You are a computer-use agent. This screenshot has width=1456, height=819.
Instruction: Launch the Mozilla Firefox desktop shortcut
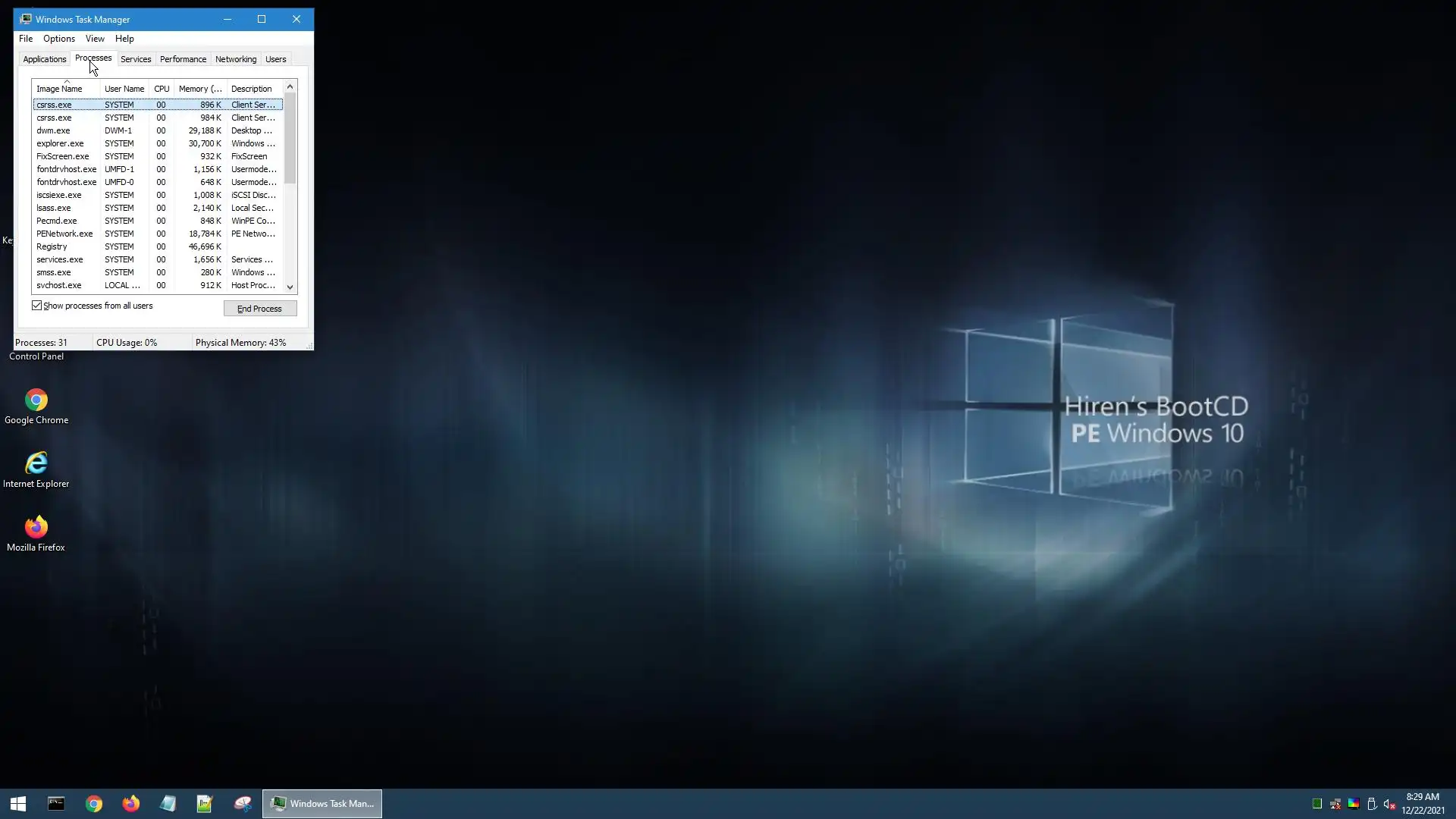point(36,527)
